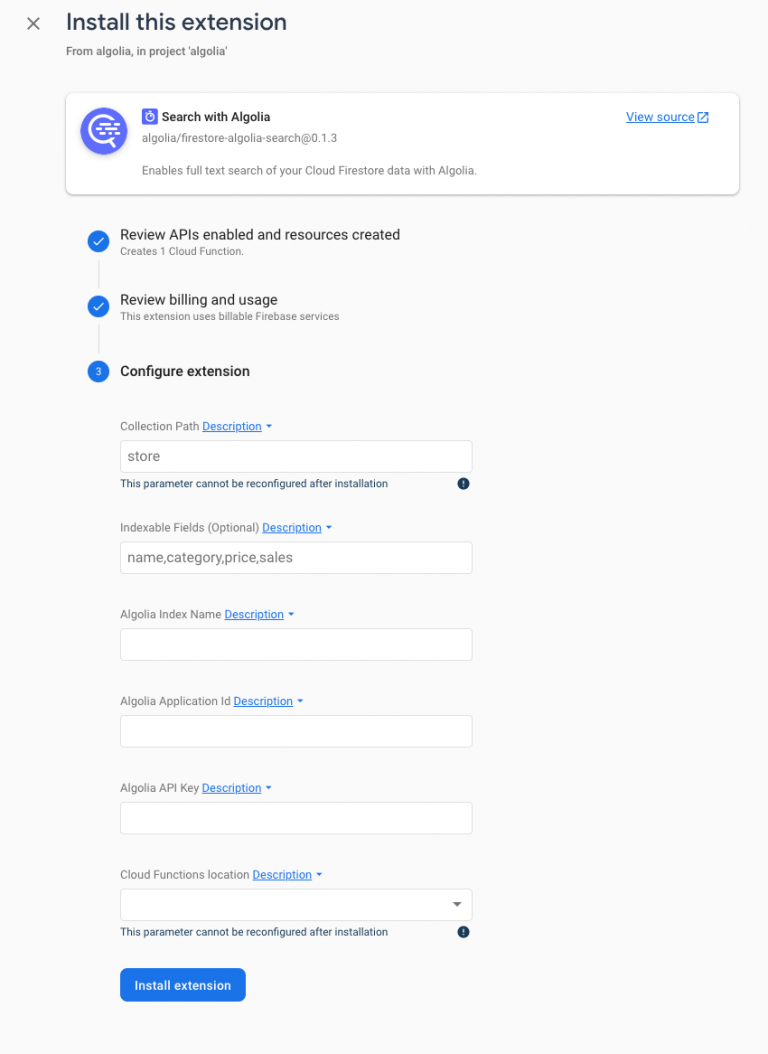768x1054 pixels.
Task: Click the Algolia extension logo icon
Action: pyautogui.click(x=104, y=131)
